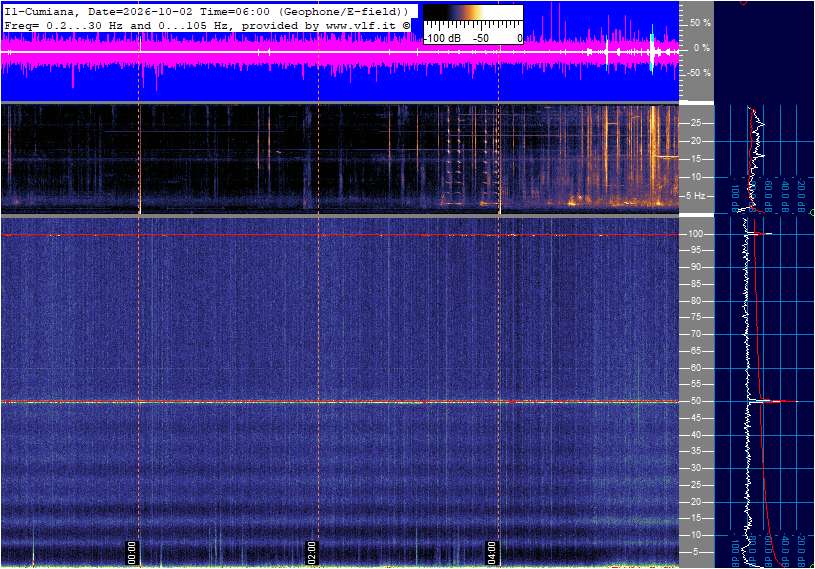Click the 70 label on E-field frequency scale
The width and height of the screenshot is (815, 569).
[x=695, y=334]
